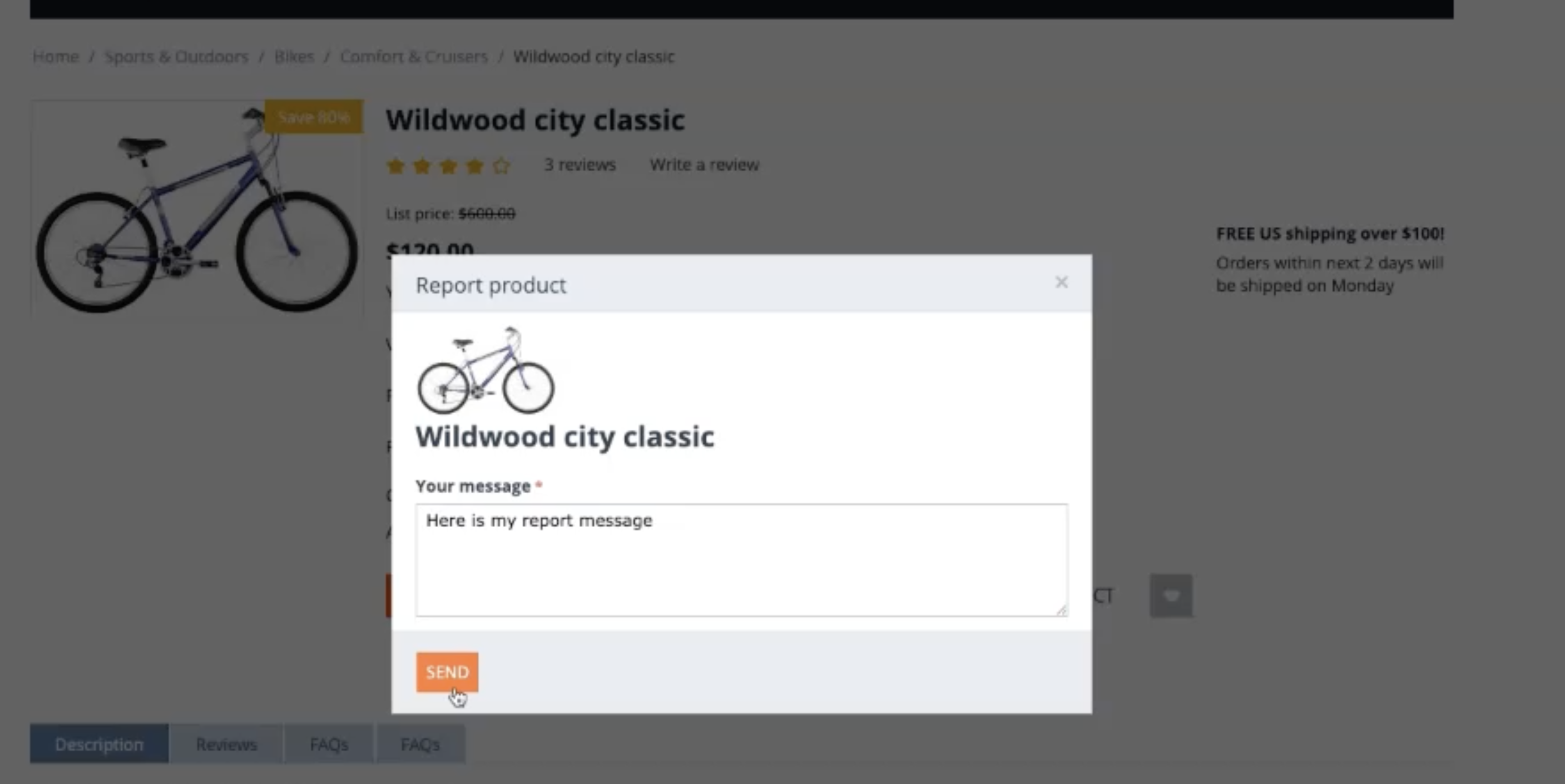
Task: Click the fifth empty rating star
Action: click(x=501, y=166)
